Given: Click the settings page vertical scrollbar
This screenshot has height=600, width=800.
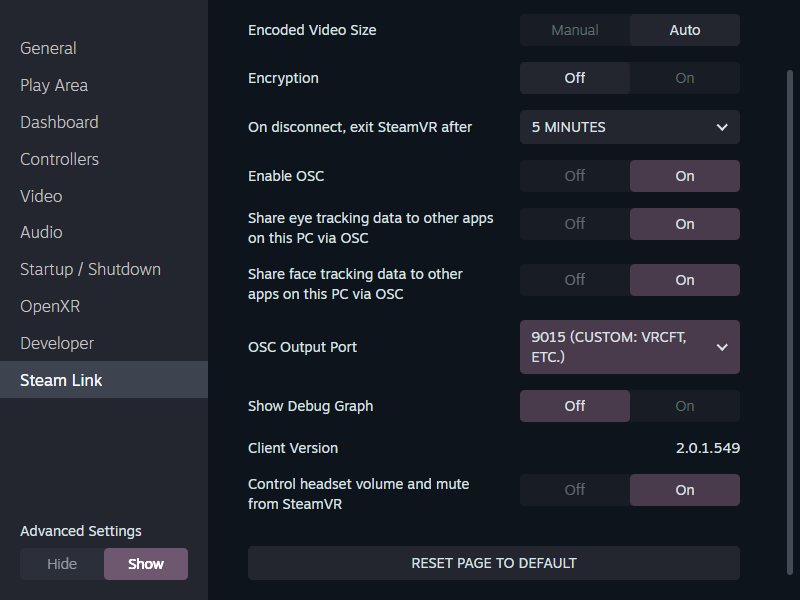Looking at the screenshot, I should [790, 322].
